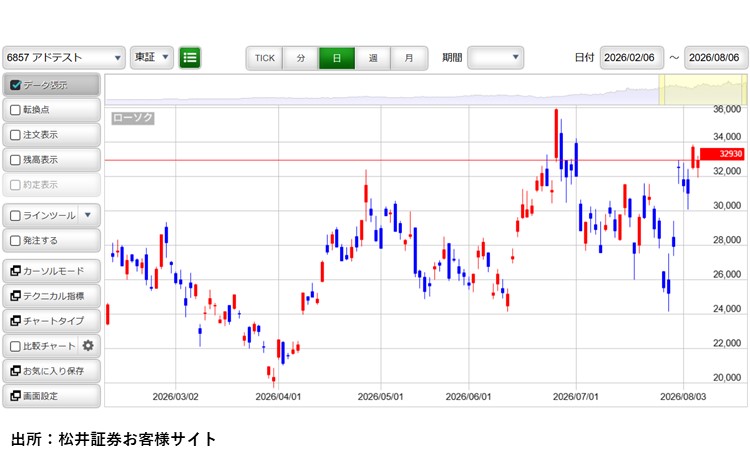Click the end date field 2026/08/06
This screenshot has width=750, height=454.
[x=716, y=58]
